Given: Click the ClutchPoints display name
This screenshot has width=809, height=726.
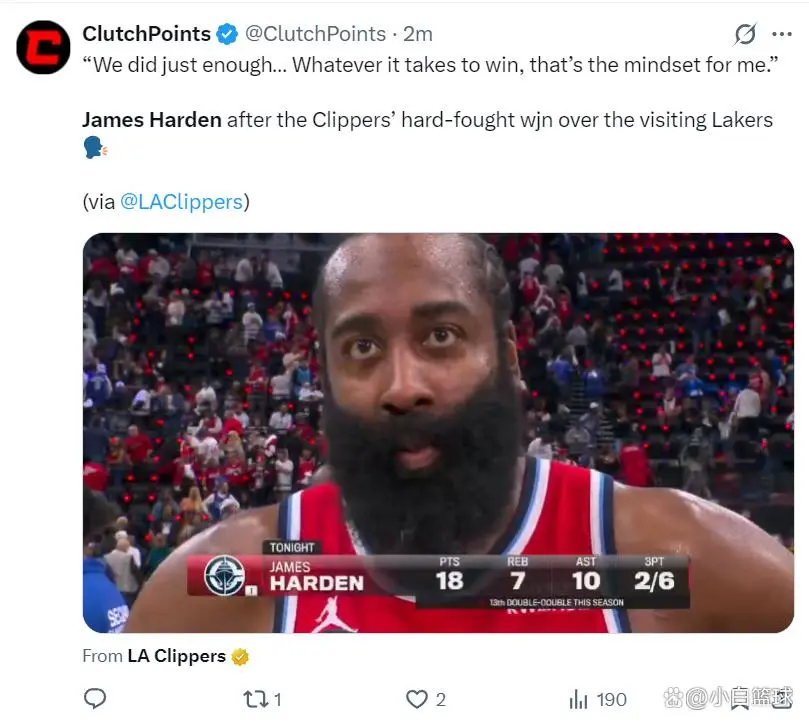Looking at the screenshot, I should point(147,34).
